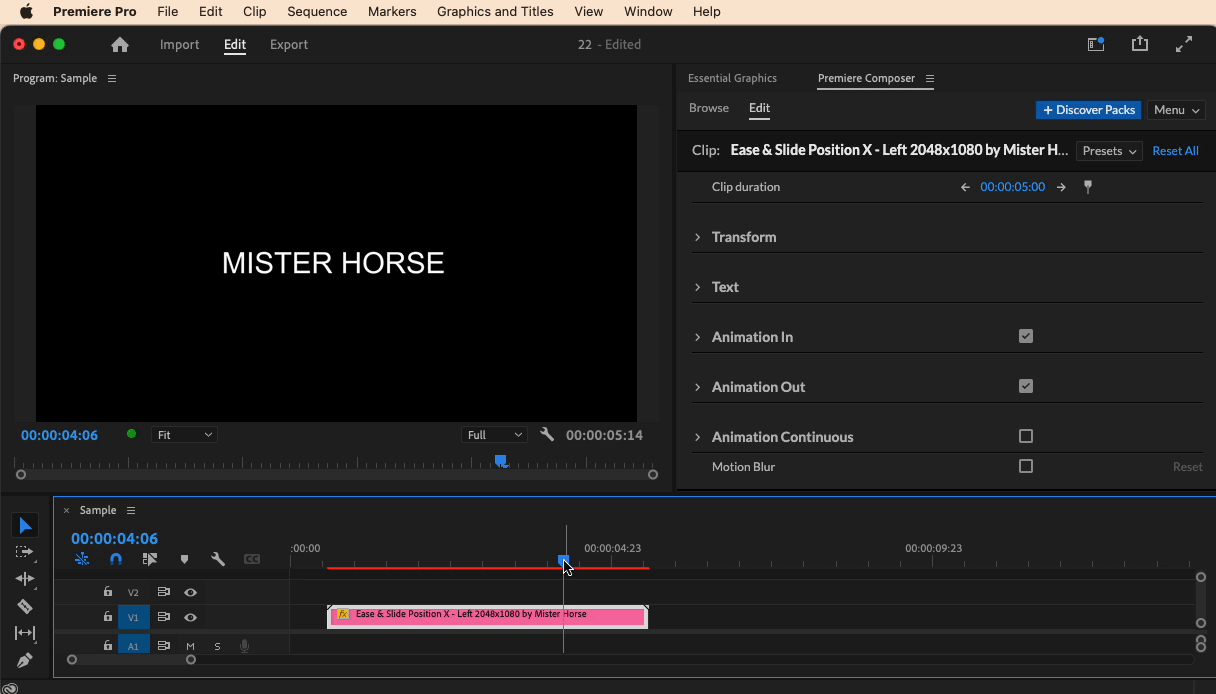1216x694 pixels.
Task: Open Premiere Composer panel menu
Action: [x=930, y=78]
